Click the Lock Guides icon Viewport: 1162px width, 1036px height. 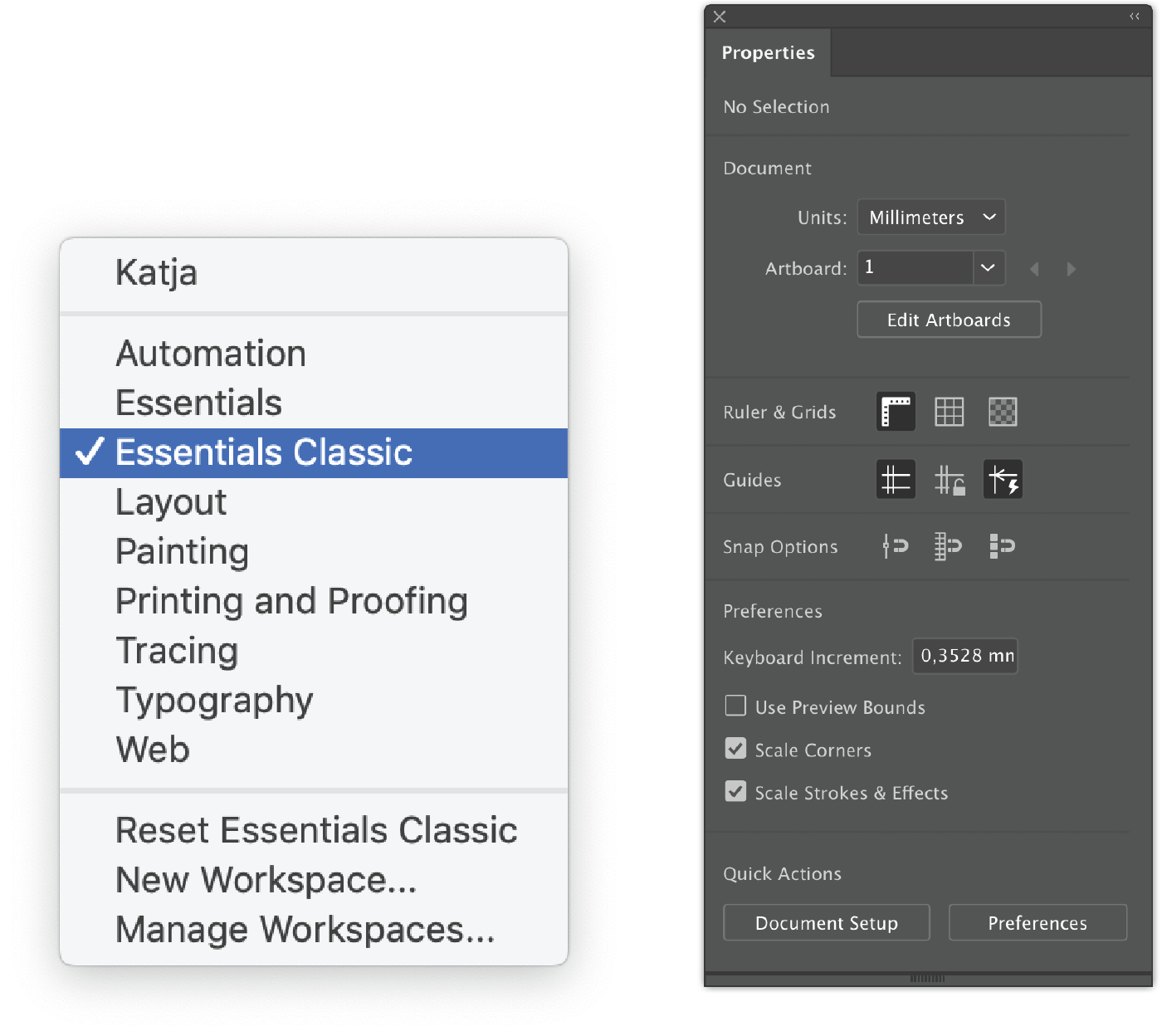(950, 480)
